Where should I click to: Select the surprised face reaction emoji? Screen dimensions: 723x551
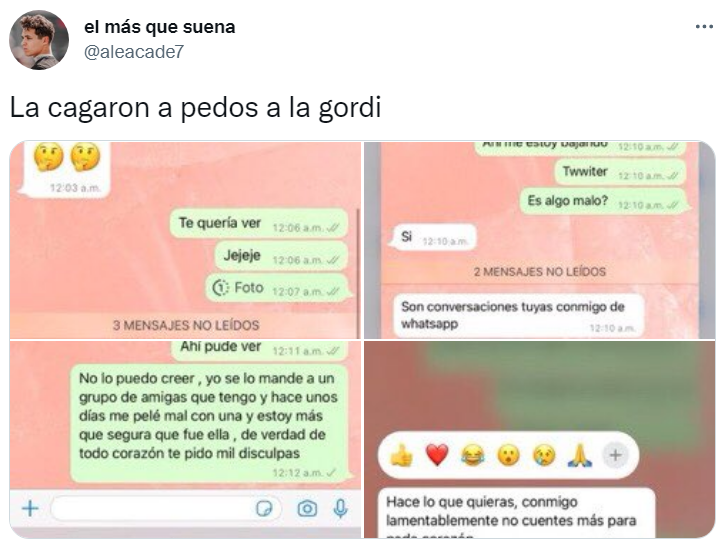coord(509,456)
